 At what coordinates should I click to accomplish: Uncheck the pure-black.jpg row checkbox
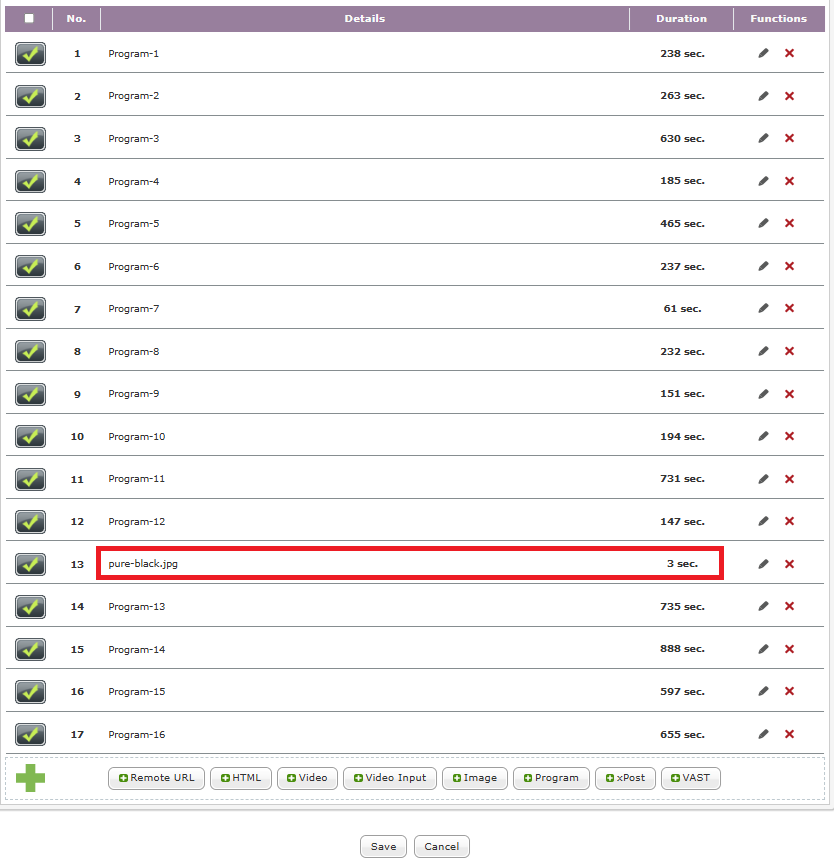[30, 564]
